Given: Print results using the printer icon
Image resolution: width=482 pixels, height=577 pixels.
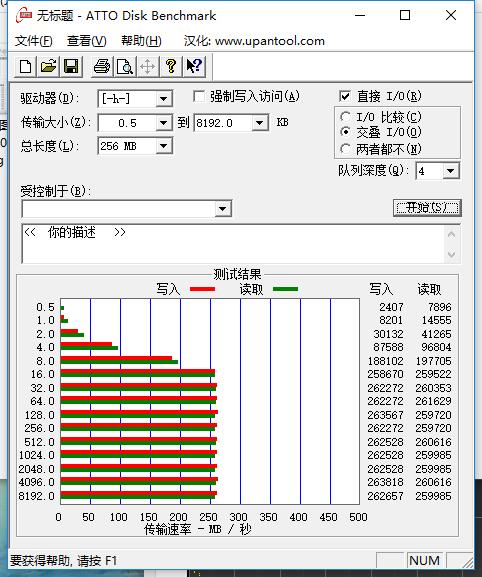Looking at the screenshot, I should click(x=102, y=67).
